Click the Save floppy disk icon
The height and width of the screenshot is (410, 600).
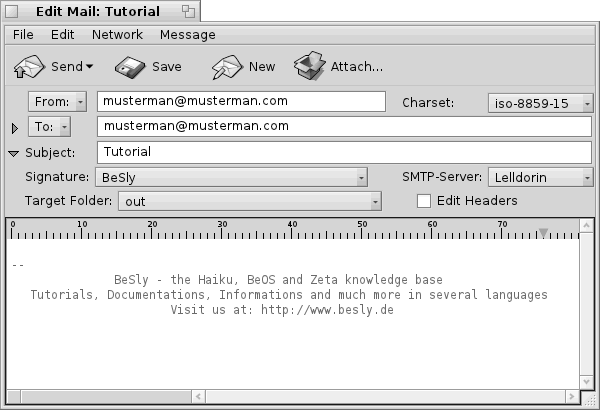click(130, 67)
